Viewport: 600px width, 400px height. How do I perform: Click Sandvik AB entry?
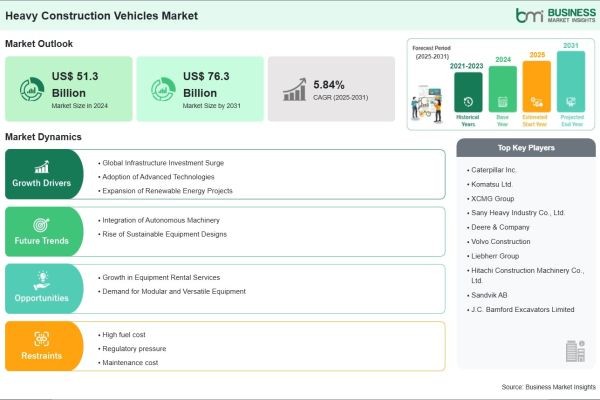[x=489, y=295]
